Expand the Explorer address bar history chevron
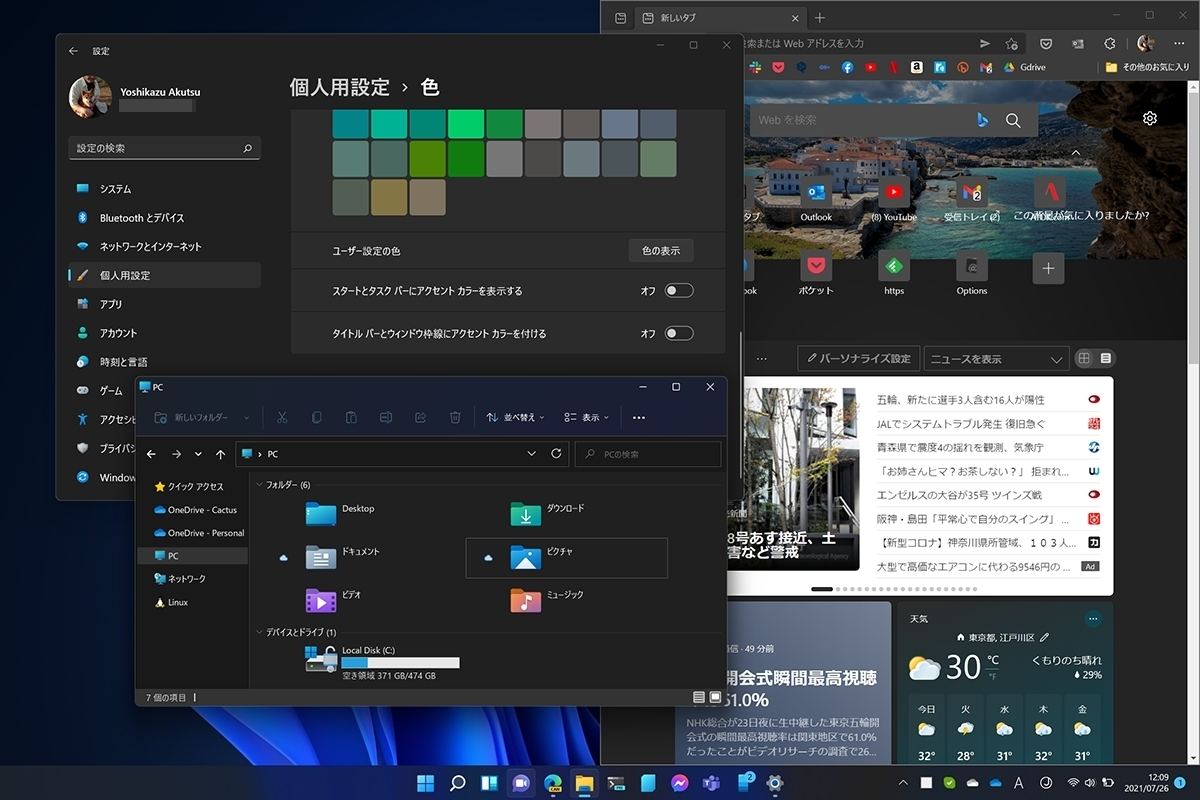The width and height of the screenshot is (1200, 800). pos(531,454)
